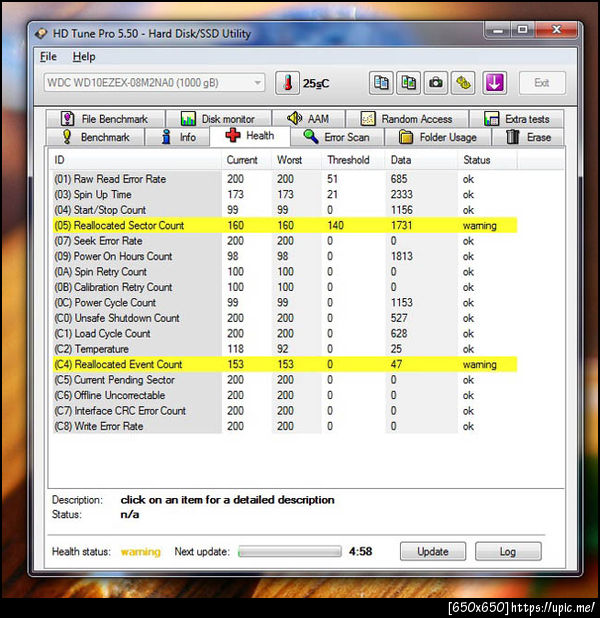600x618 pixels.
Task: Switch to the Disk monitor tab
Action: (218, 119)
